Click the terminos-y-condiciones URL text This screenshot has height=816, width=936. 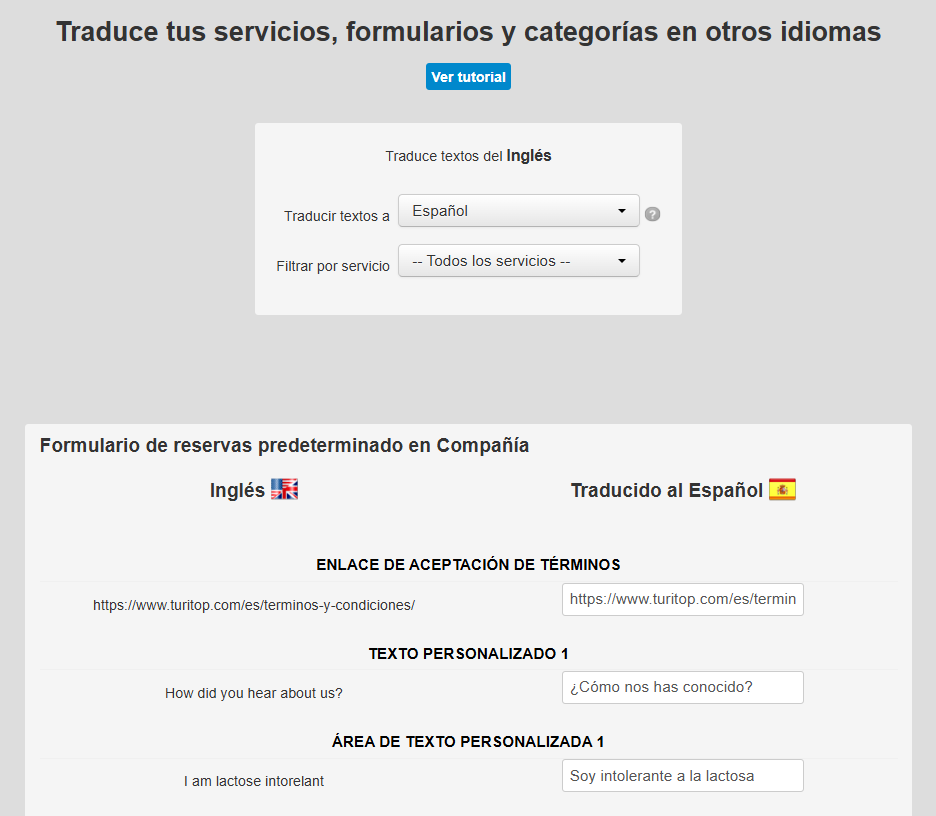tap(254, 605)
